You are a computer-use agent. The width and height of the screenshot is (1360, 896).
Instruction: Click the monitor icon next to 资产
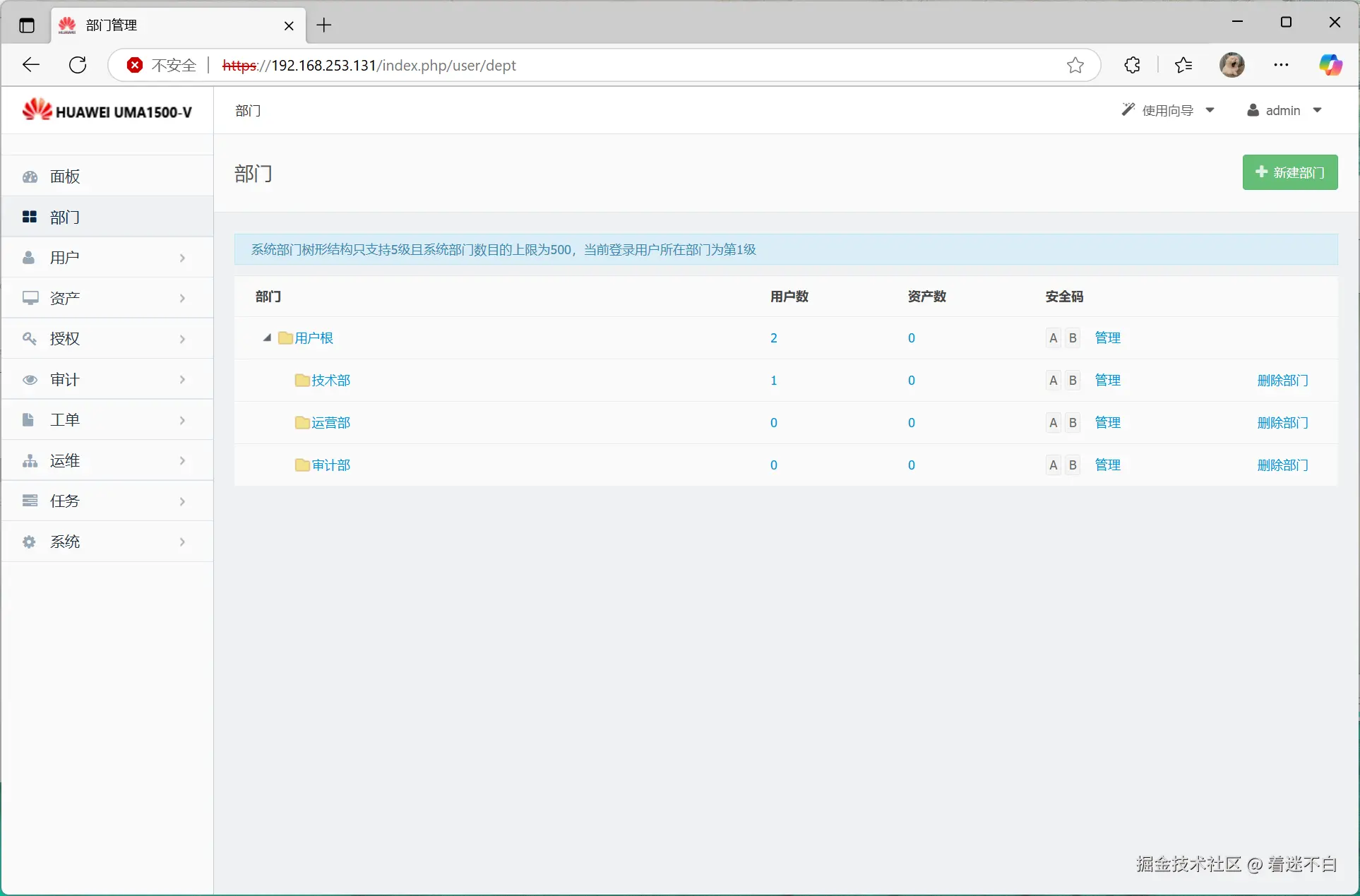point(30,298)
